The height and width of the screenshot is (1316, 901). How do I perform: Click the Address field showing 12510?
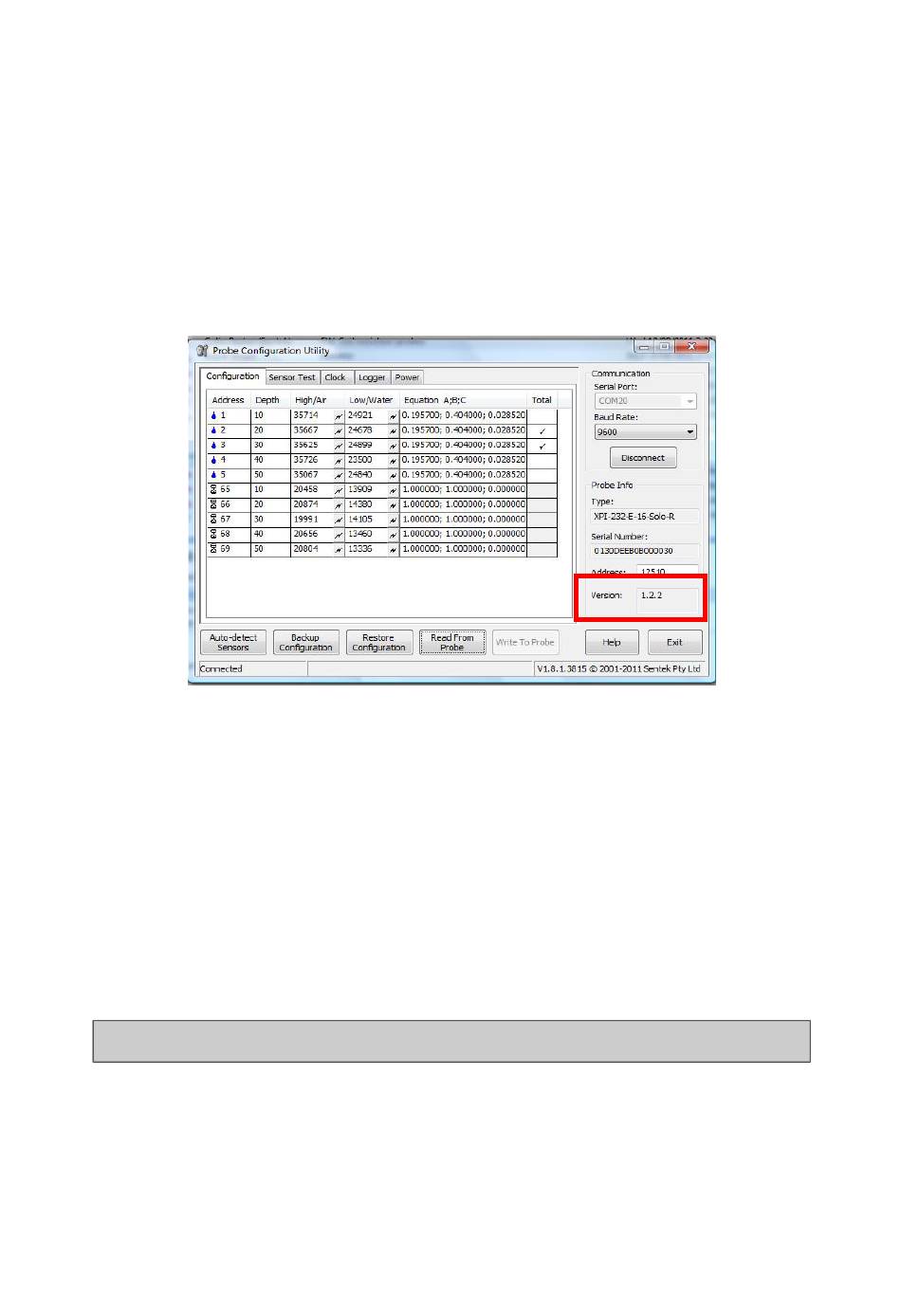(x=668, y=571)
